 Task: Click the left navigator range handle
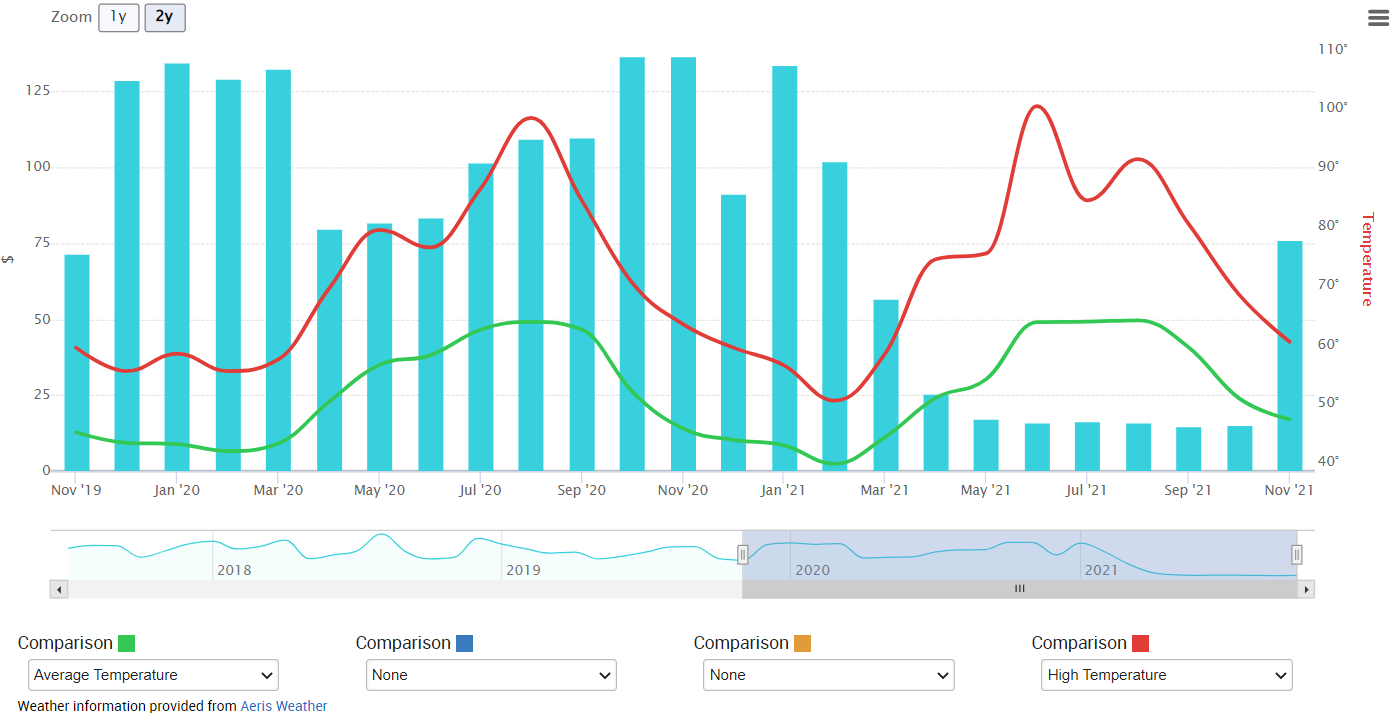pos(743,554)
